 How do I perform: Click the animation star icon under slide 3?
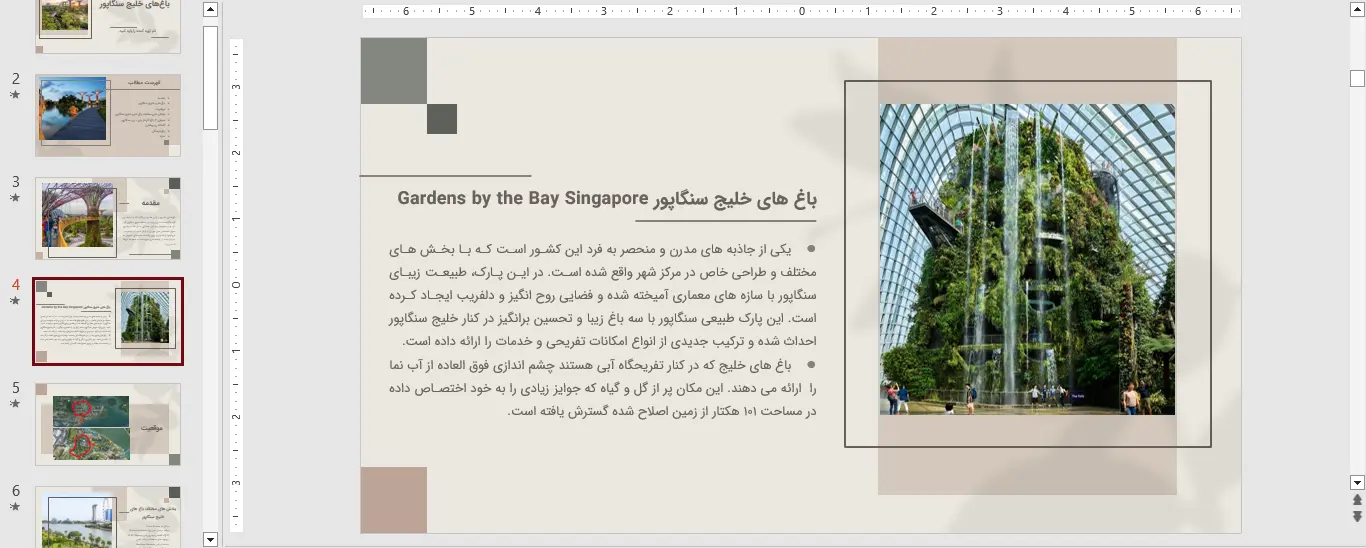click(x=15, y=198)
